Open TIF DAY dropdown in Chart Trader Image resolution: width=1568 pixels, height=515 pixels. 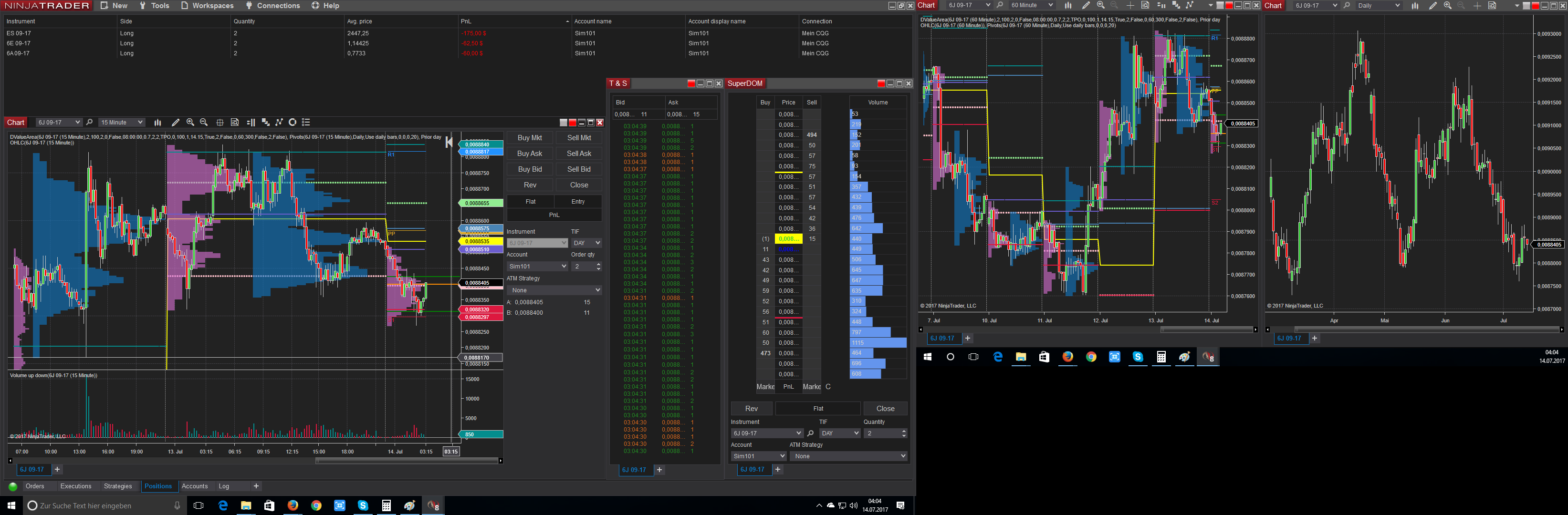point(587,243)
